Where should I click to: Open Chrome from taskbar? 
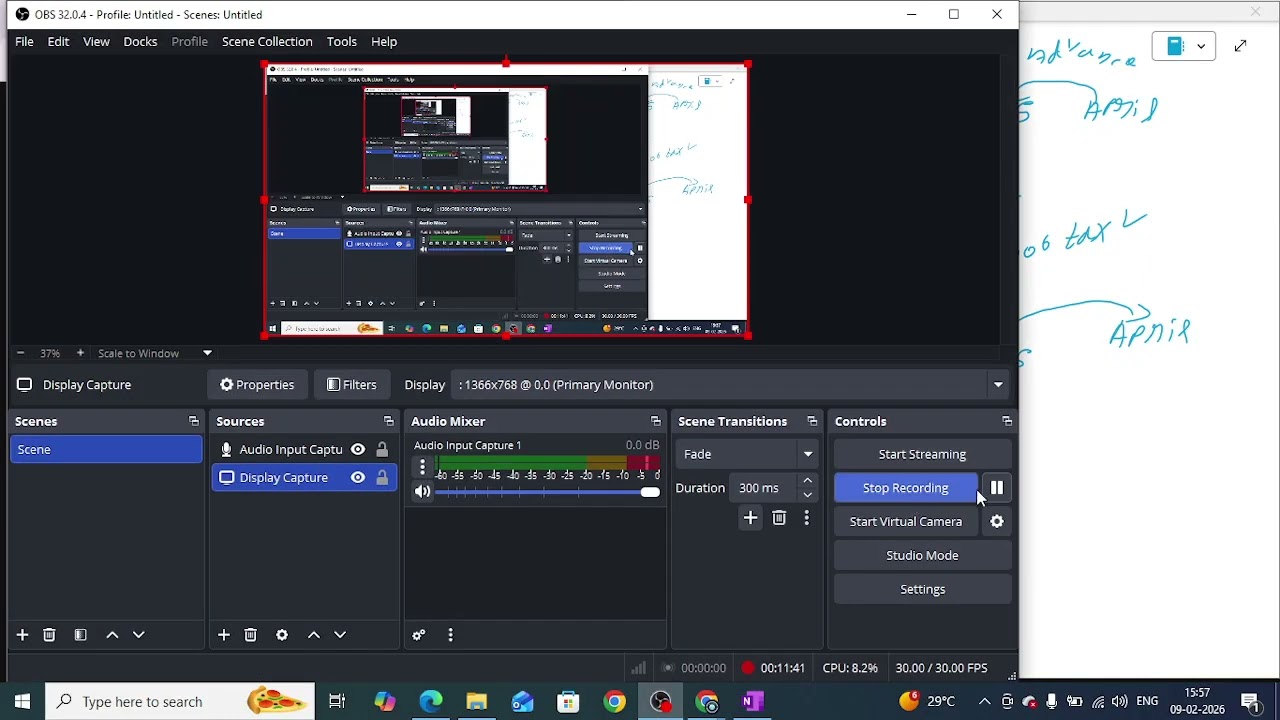point(615,702)
